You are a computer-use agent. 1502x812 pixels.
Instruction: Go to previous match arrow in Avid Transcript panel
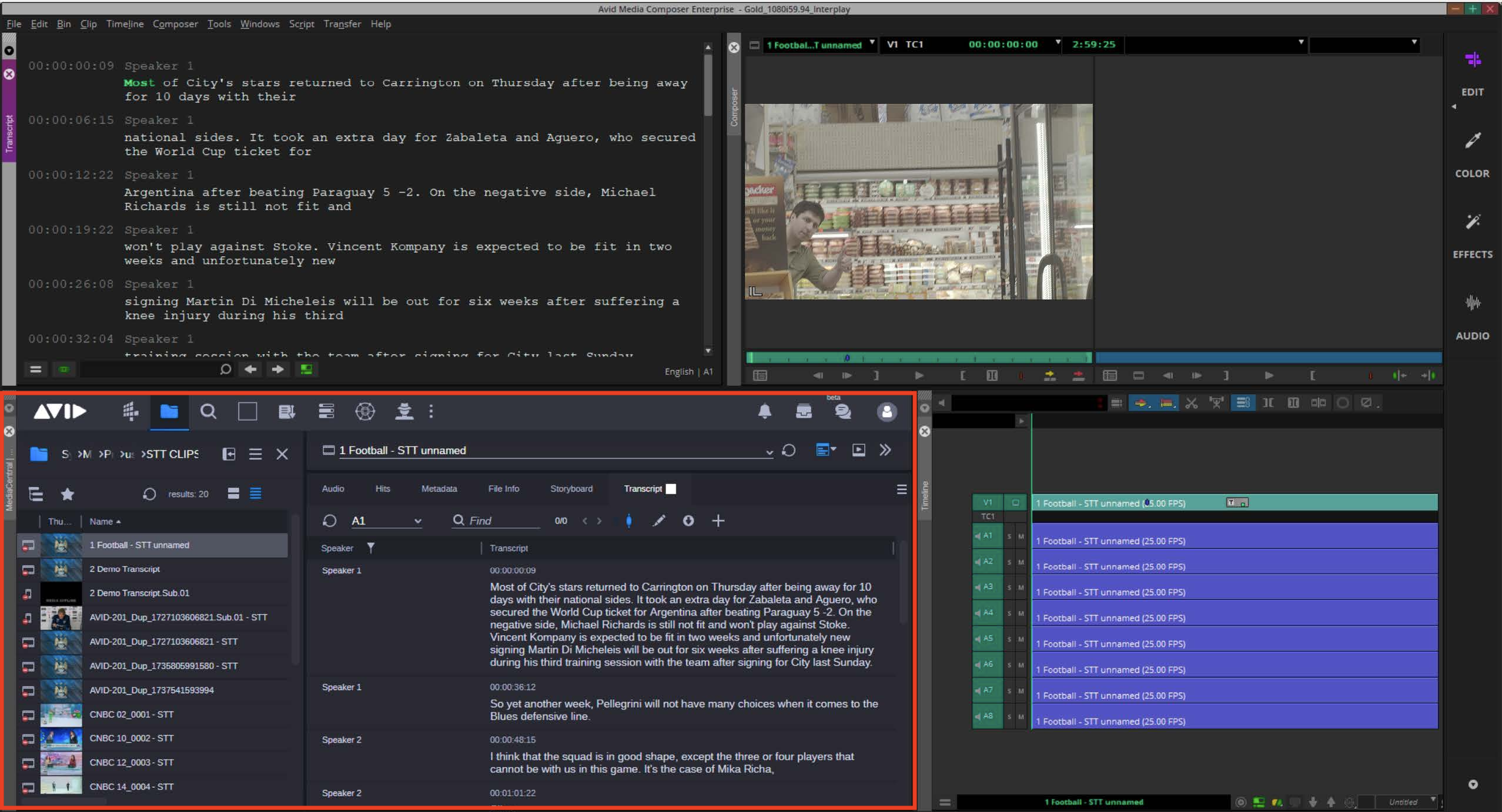click(250, 370)
